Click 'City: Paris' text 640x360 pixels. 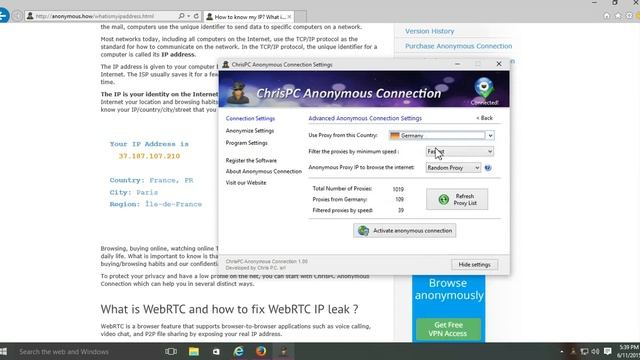click(x=133, y=192)
